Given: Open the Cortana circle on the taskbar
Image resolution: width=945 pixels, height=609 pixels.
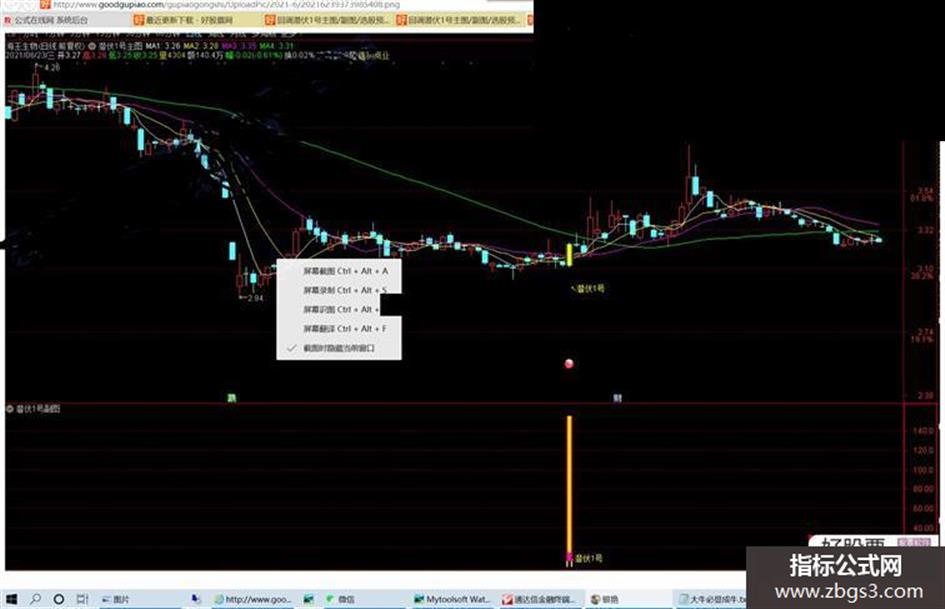Looking at the screenshot, I should point(58,599).
